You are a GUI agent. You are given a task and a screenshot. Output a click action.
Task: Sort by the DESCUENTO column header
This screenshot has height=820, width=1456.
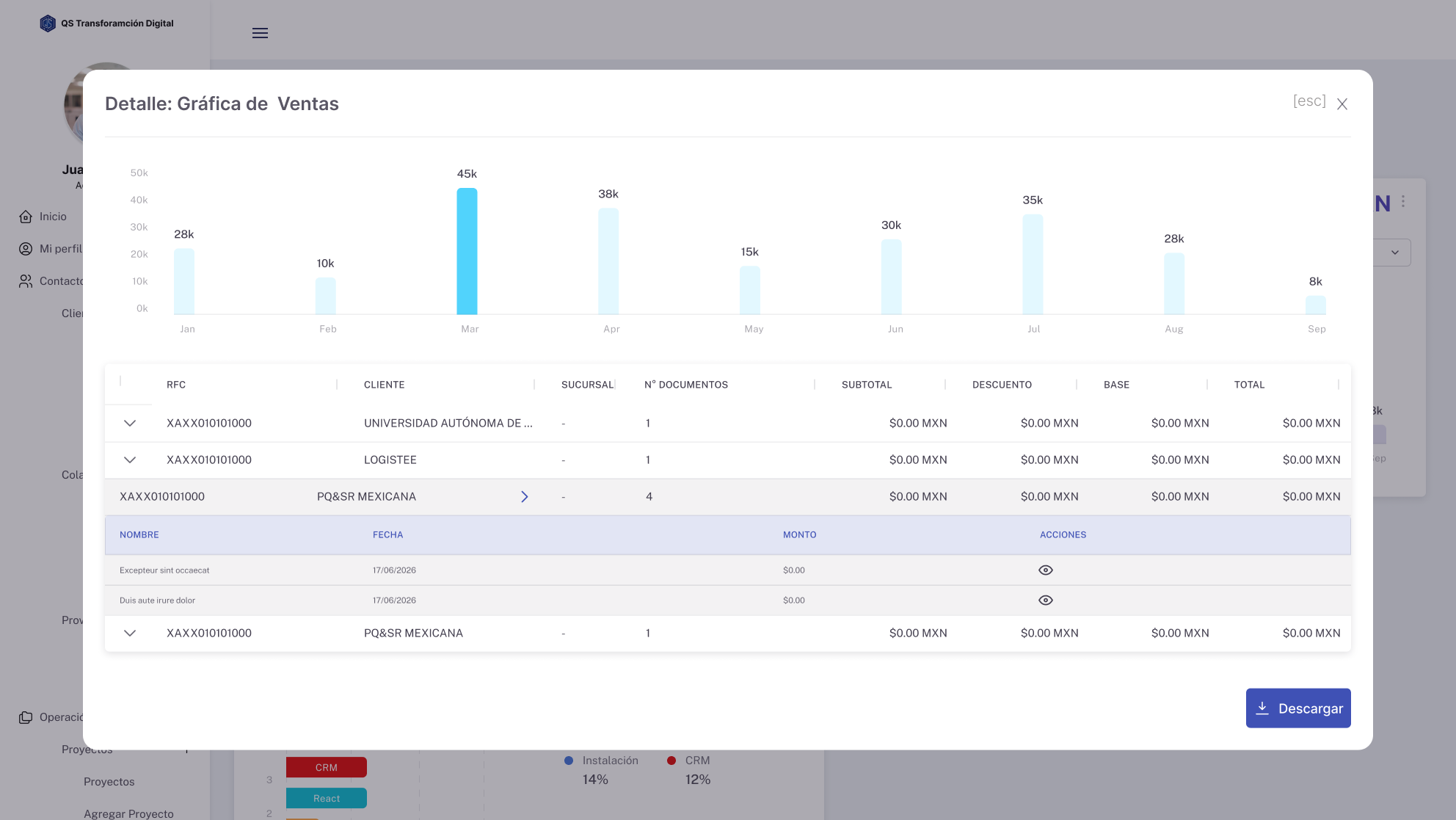tap(1002, 385)
